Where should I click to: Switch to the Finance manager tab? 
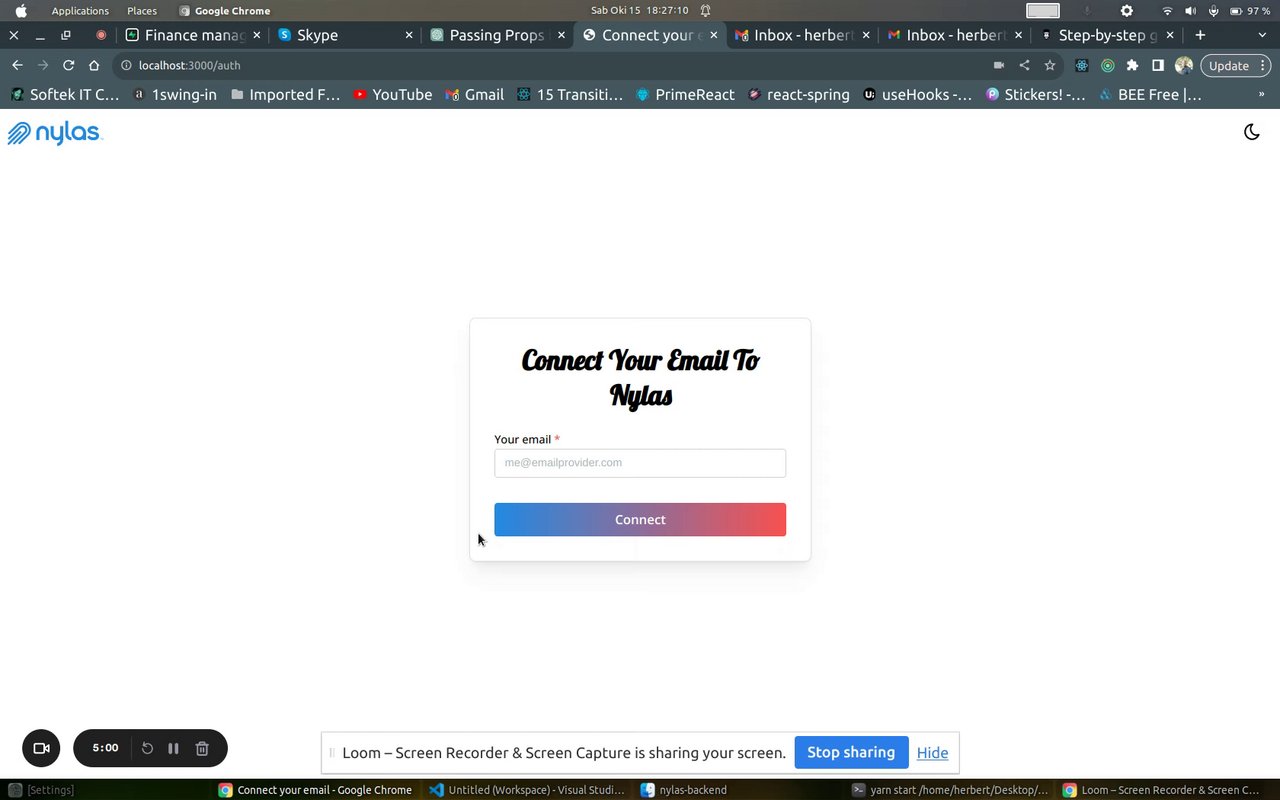[194, 35]
